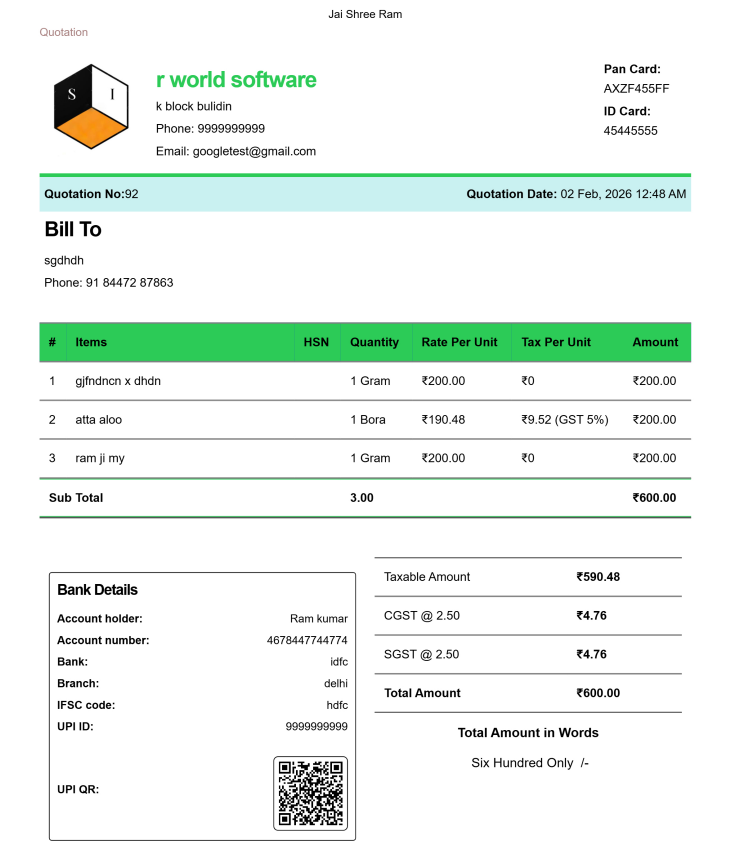Select the HSN column header
The height and width of the screenshot is (853, 733).
click(316, 342)
